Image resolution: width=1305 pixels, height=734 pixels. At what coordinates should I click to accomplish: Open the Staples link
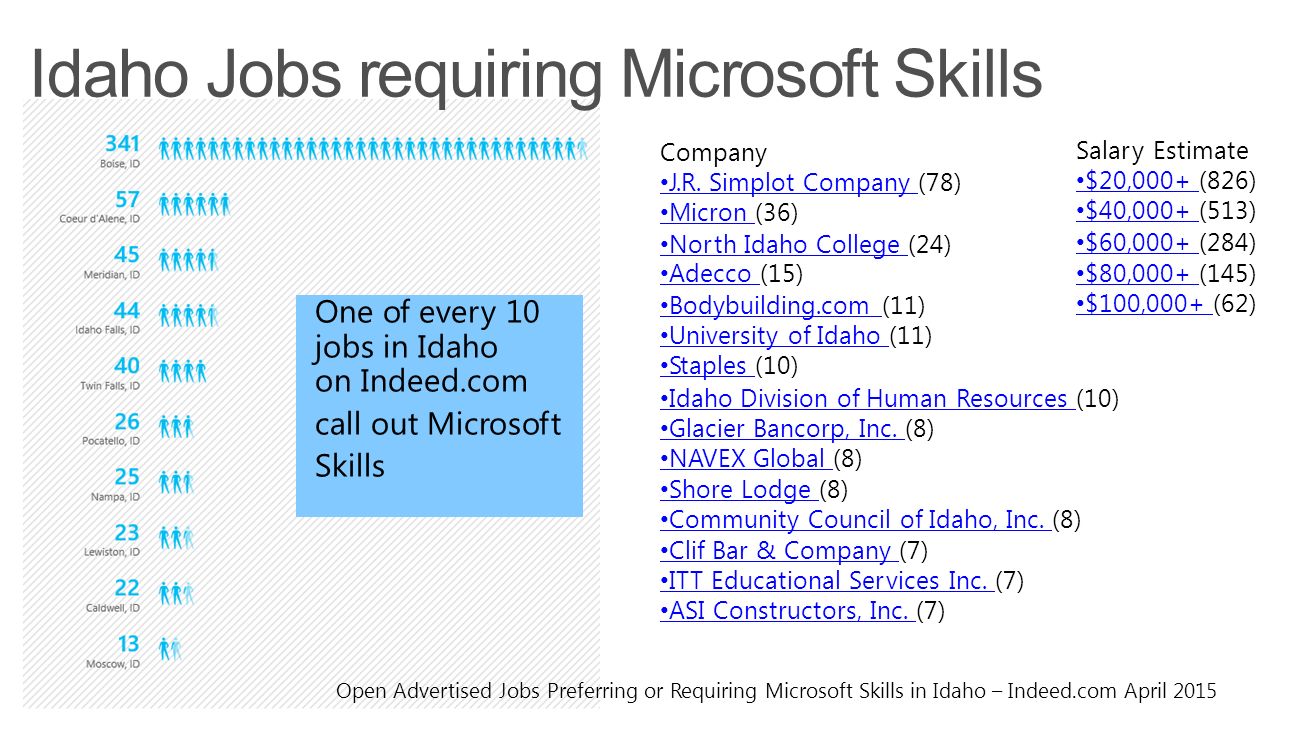pyautogui.click(x=708, y=366)
